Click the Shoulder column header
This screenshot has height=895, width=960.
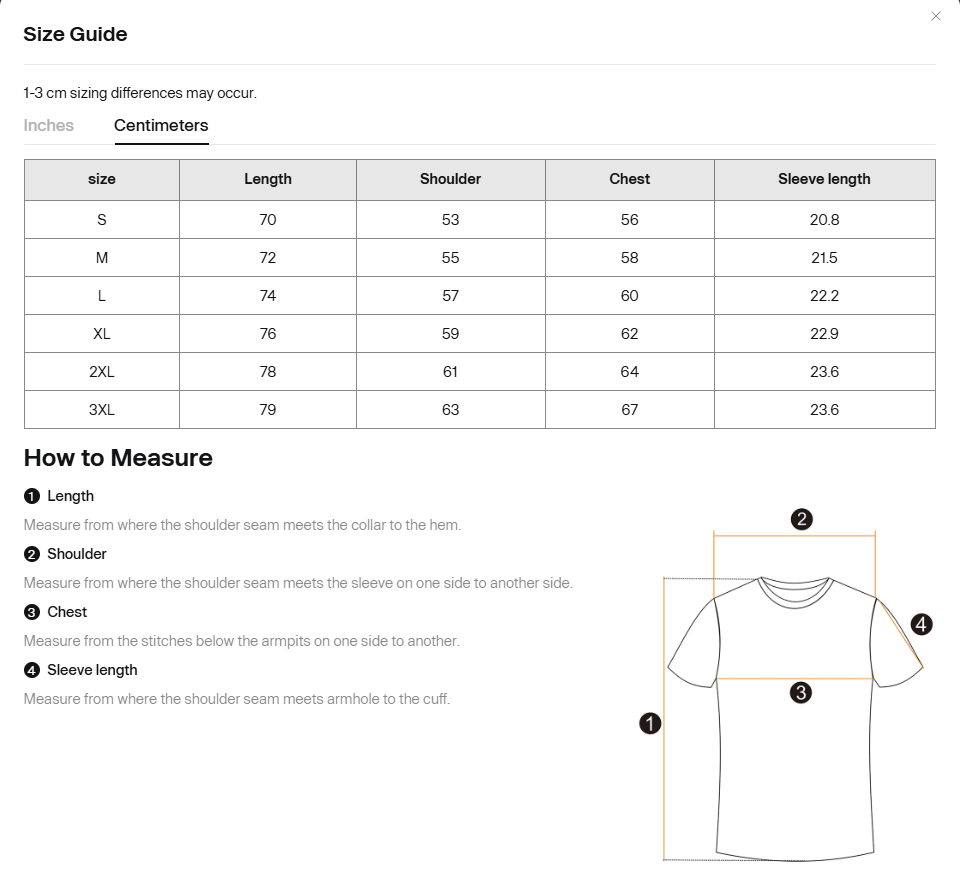[x=451, y=179]
